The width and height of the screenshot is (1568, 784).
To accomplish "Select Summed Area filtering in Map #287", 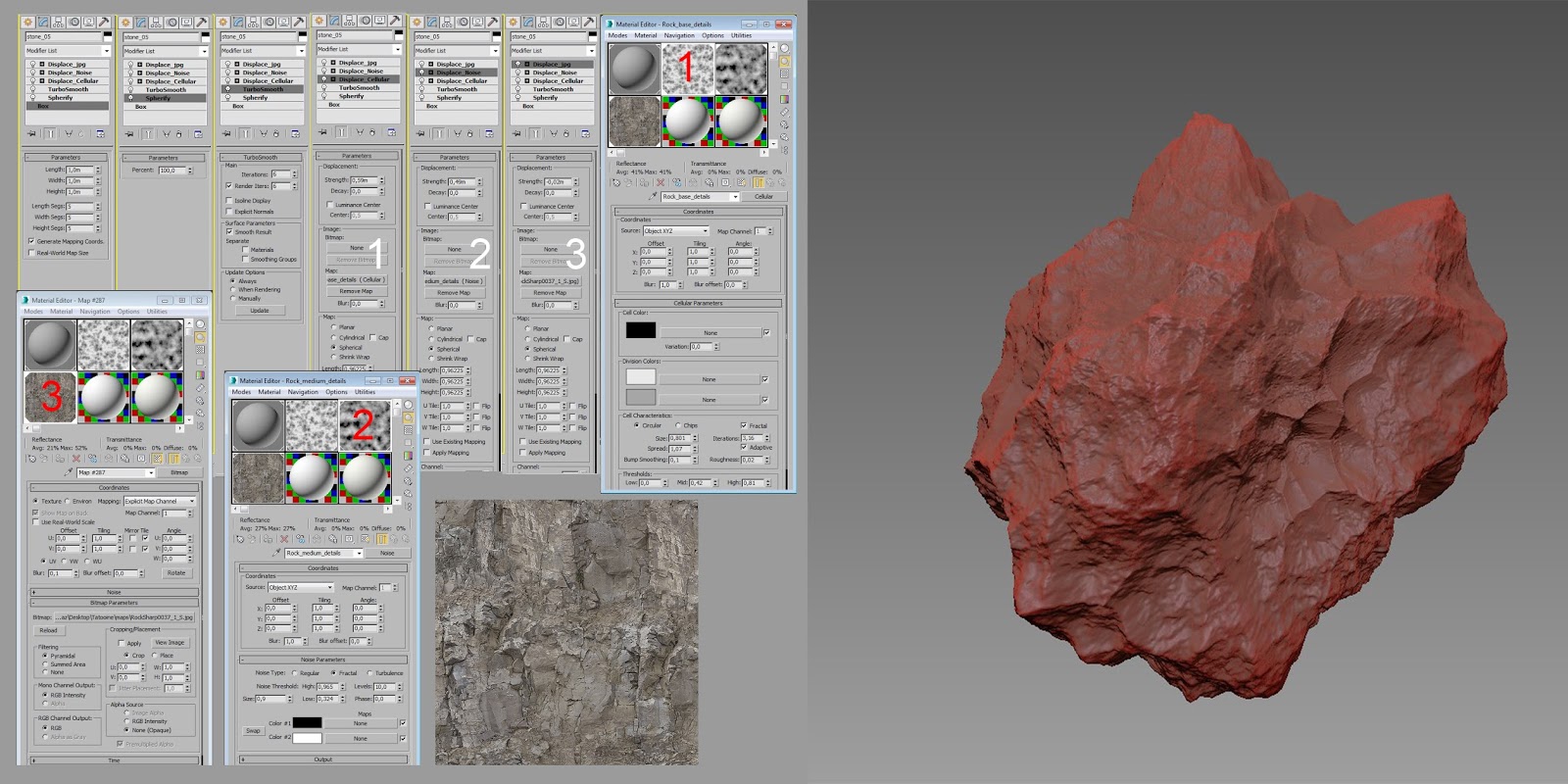I will (x=45, y=664).
